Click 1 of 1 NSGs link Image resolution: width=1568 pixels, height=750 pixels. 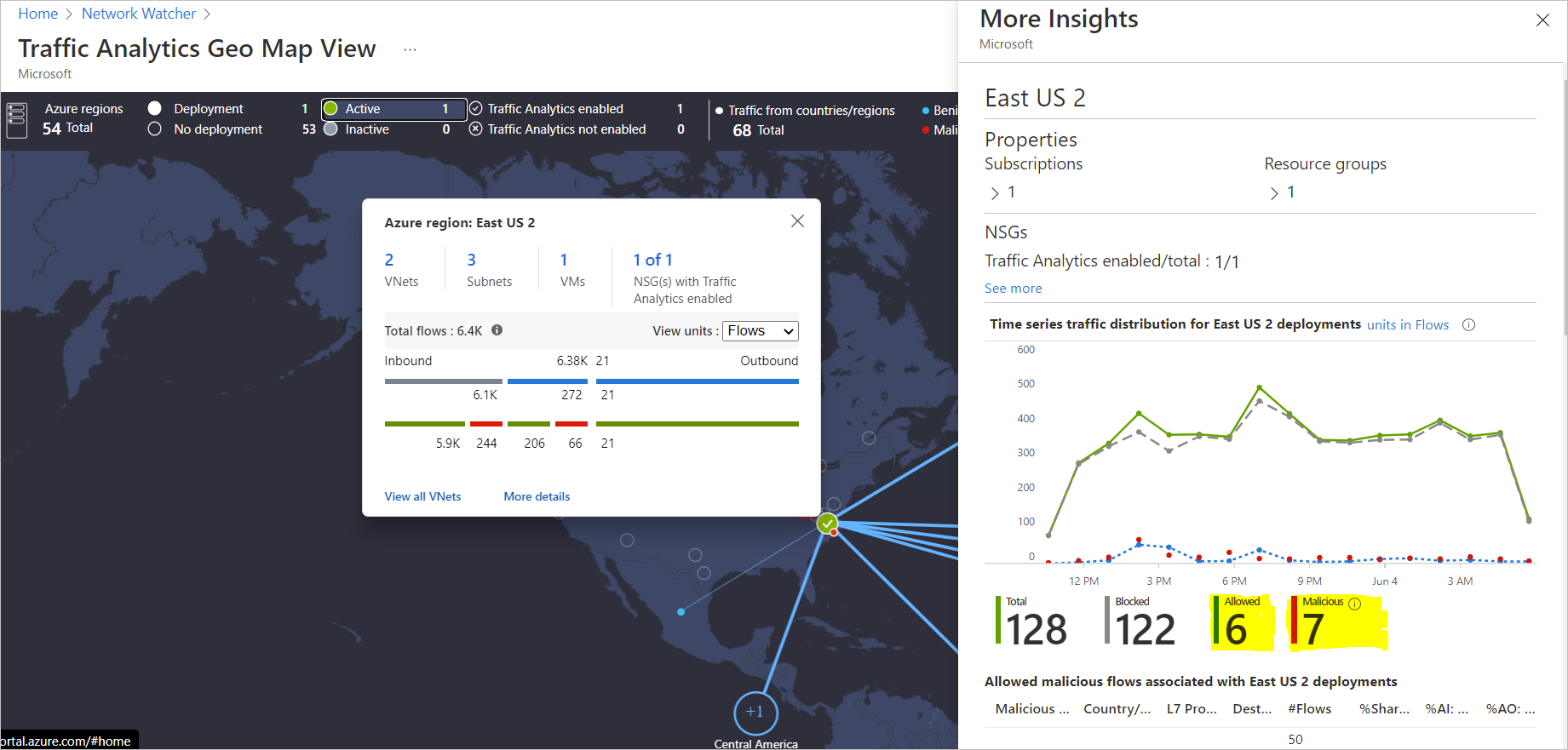click(x=652, y=260)
